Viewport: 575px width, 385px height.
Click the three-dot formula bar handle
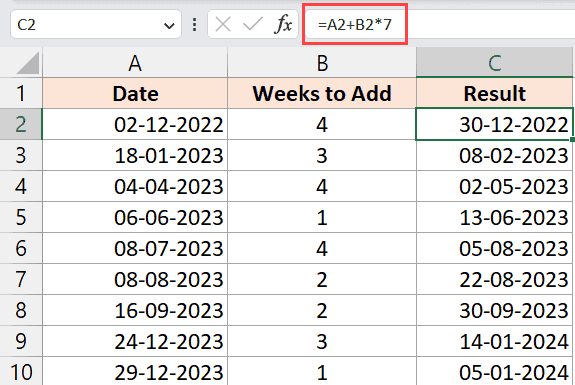(194, 25)
